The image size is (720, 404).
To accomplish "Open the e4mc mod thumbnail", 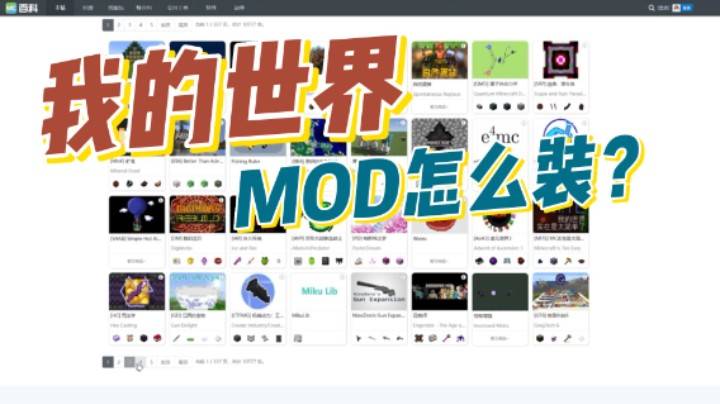I will point(500,136).
